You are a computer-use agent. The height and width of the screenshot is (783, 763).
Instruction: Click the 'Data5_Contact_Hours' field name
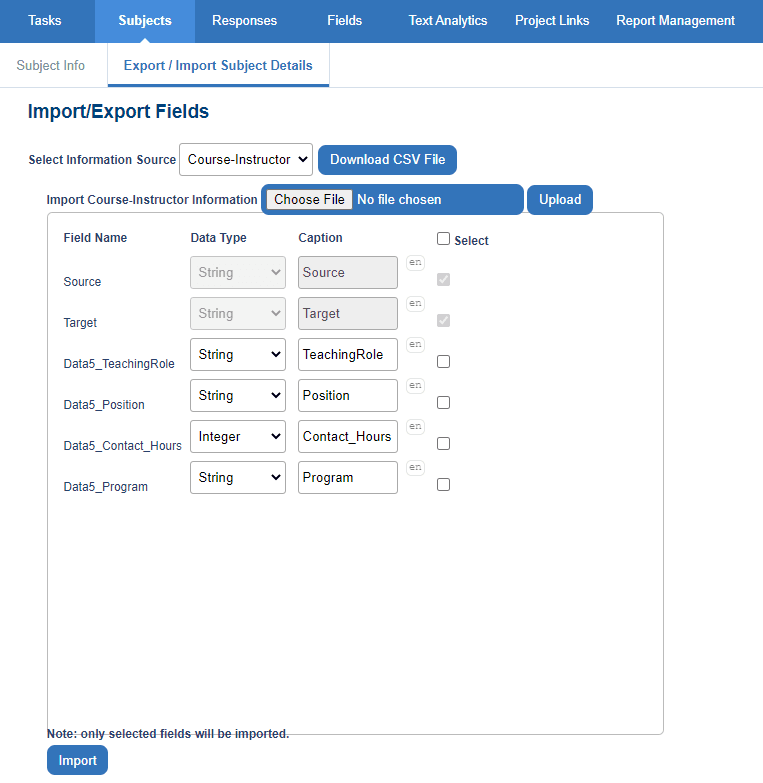pyautogui.click(x=122, y=445)
